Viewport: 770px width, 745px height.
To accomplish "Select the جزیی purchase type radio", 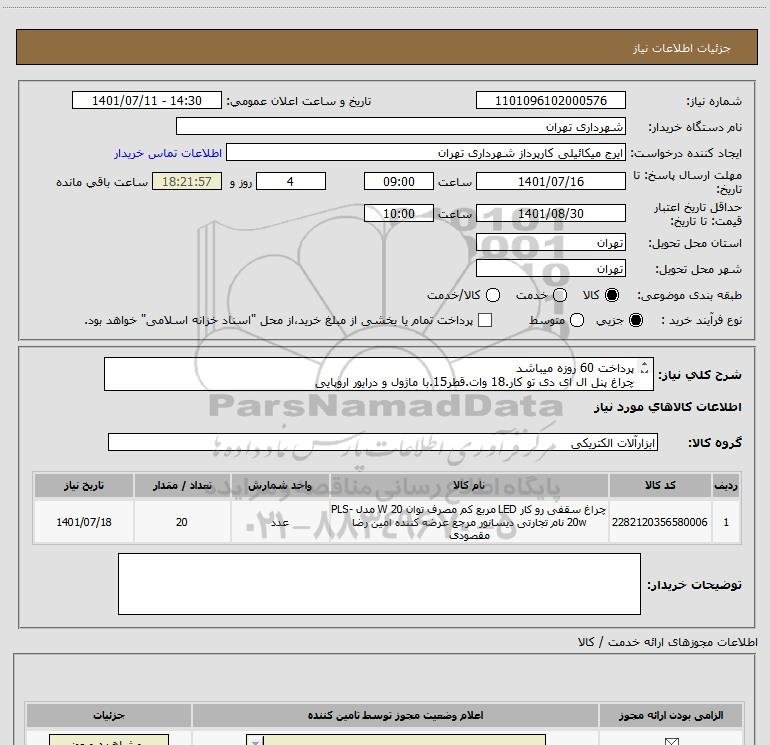I will [x=636, y=320].
